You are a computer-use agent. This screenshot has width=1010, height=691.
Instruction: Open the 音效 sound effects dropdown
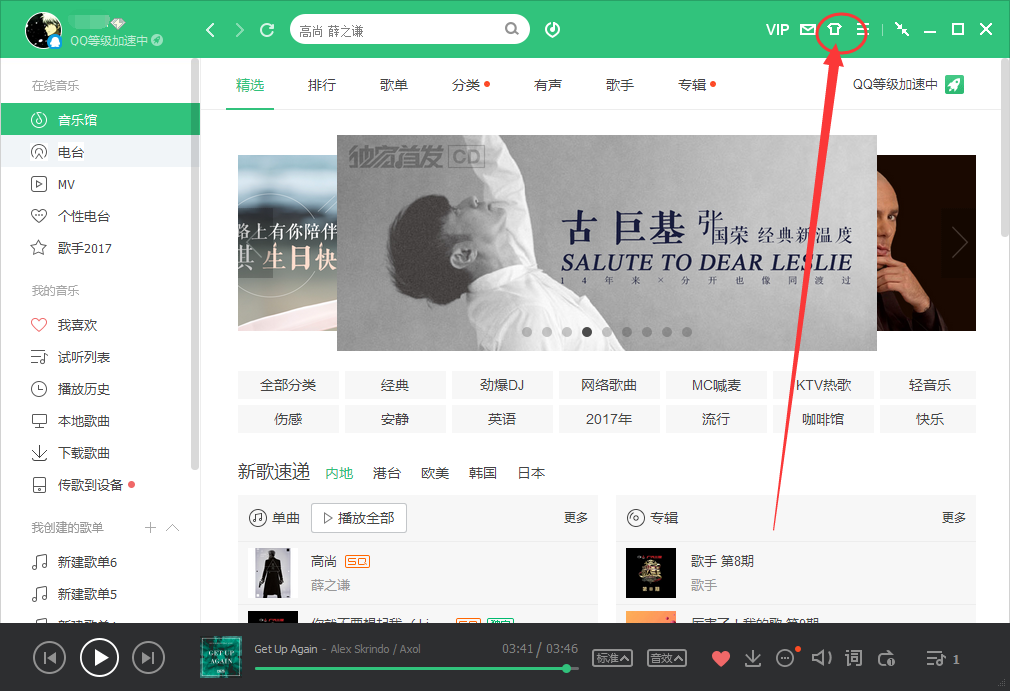click(x=666, y=658)
